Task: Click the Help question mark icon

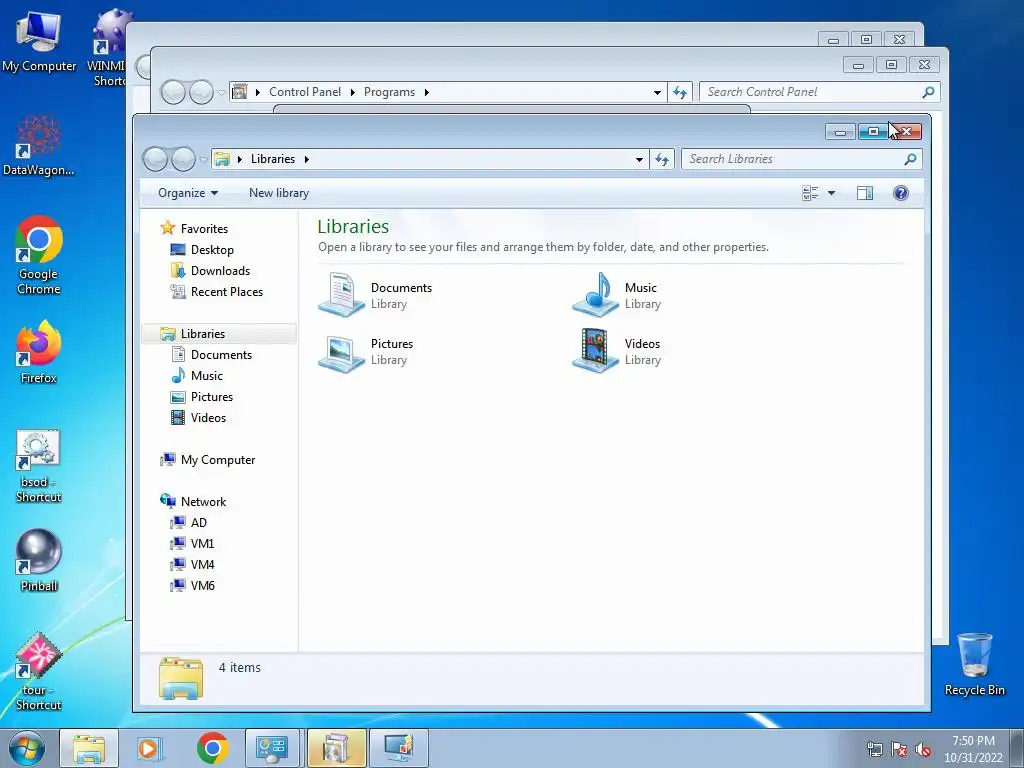Action: 901,193
